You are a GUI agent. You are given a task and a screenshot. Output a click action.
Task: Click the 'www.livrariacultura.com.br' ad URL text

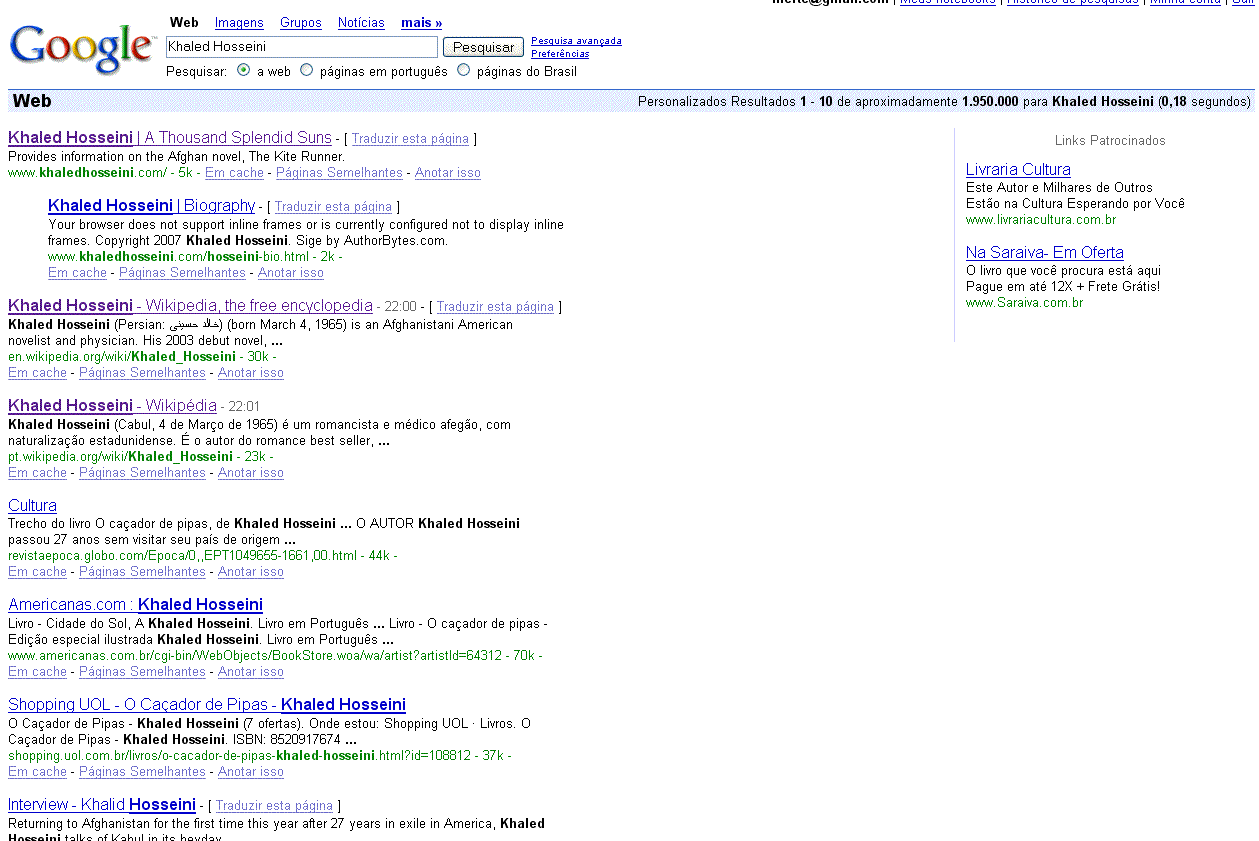pyautogui.click(x=1041, y=220)
